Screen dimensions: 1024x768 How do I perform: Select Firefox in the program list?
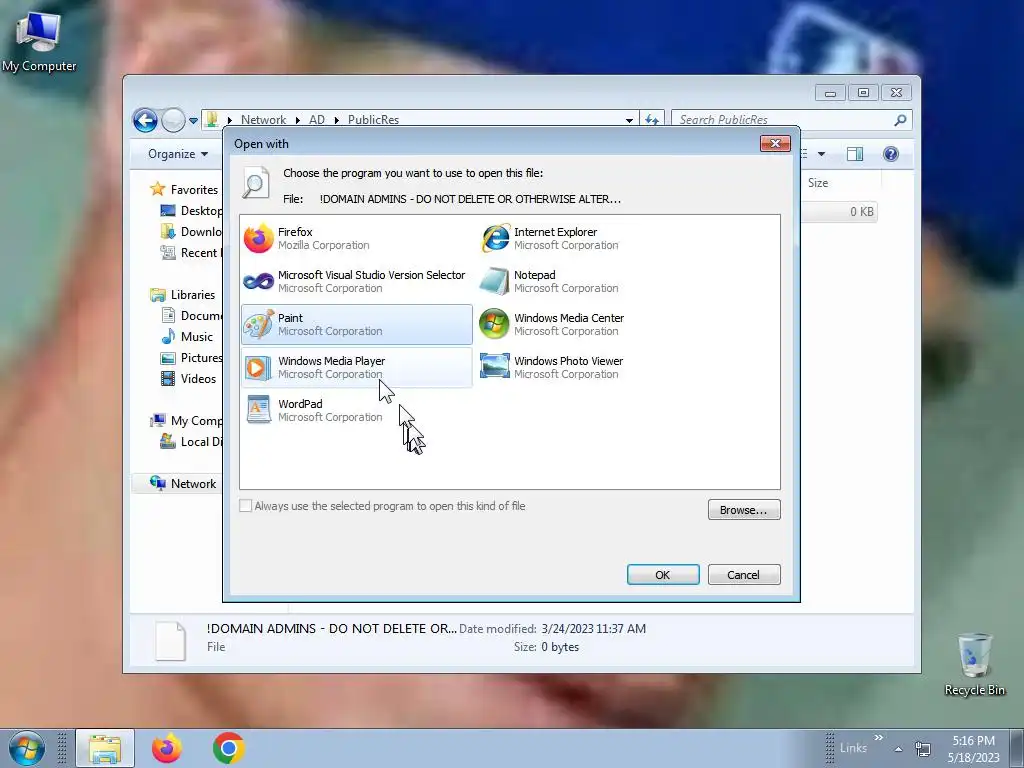click(x=357, y=238)
